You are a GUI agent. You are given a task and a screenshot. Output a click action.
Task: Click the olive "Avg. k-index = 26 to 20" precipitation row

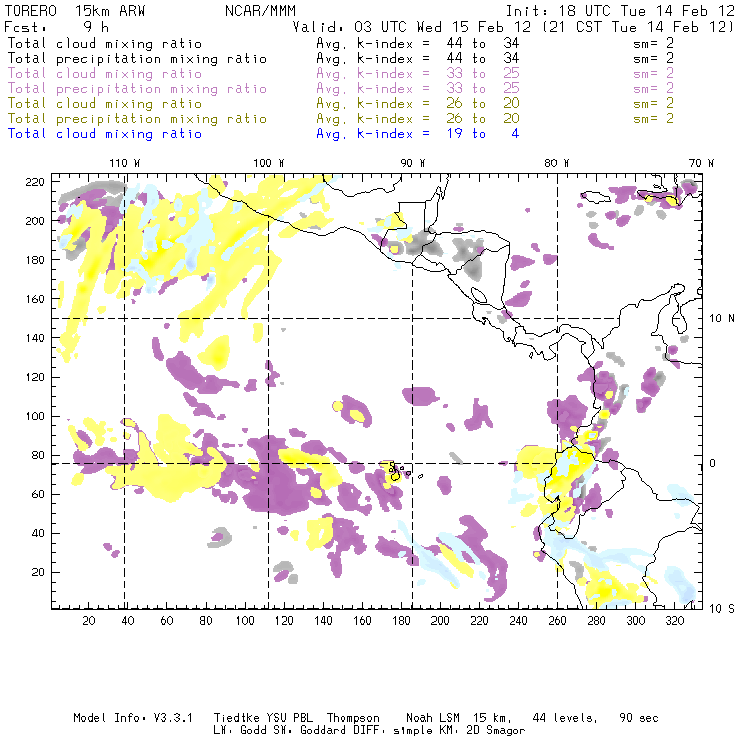(418, 119)
